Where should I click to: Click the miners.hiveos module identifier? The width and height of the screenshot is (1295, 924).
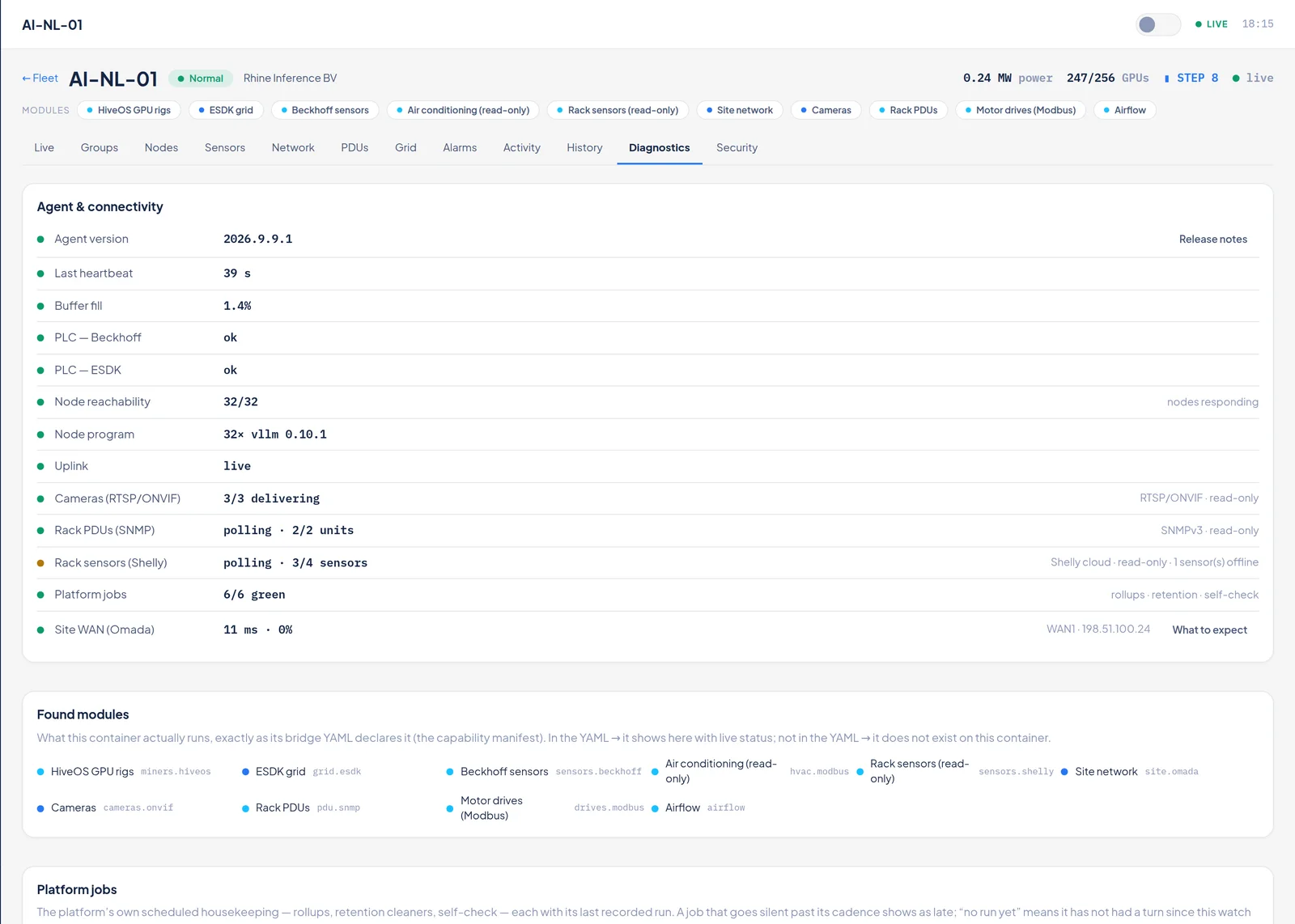click(x=176, y=772)
